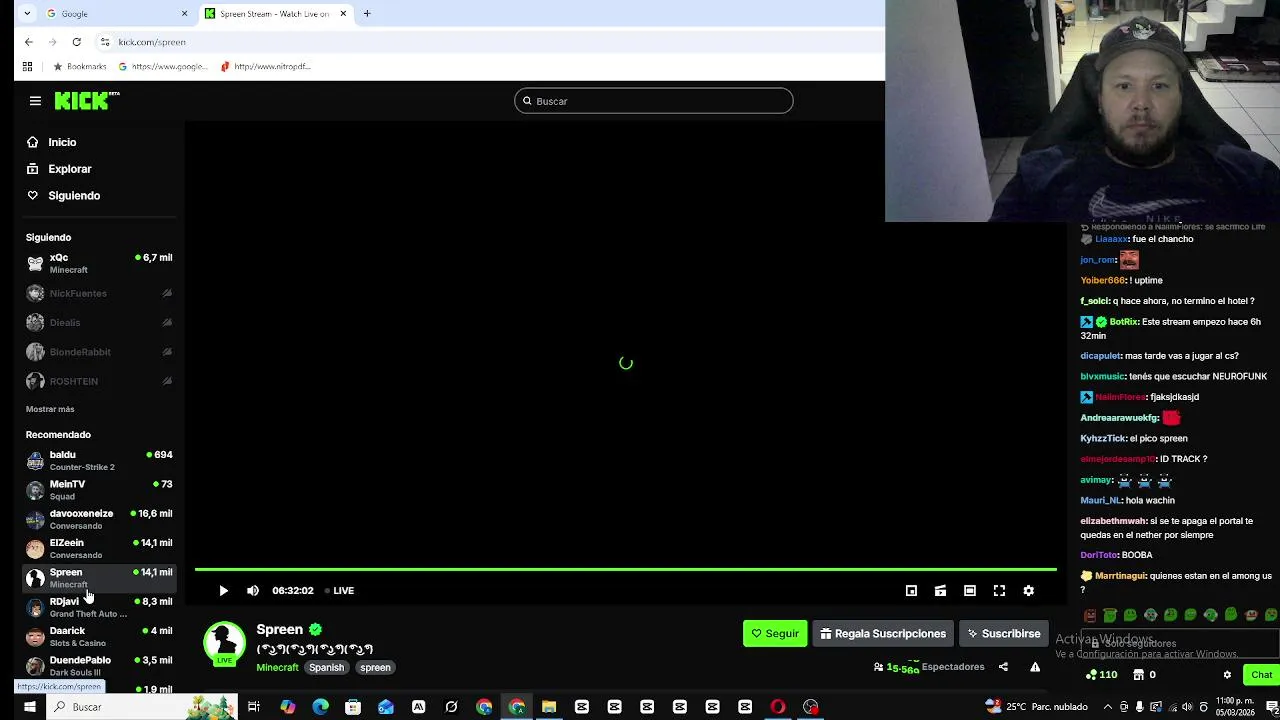The image size is (1280, 720).
Task: Open Task View on taskbar
Action: [254, 707]
